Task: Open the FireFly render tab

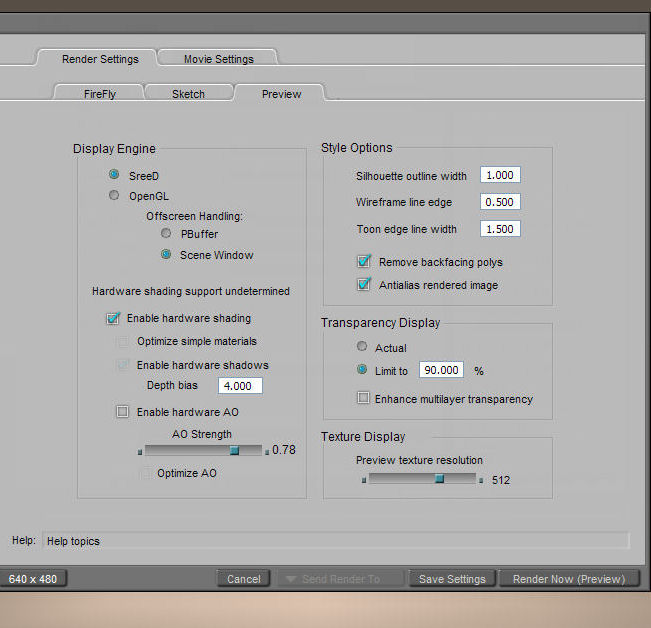Action: tap(100, 94)
